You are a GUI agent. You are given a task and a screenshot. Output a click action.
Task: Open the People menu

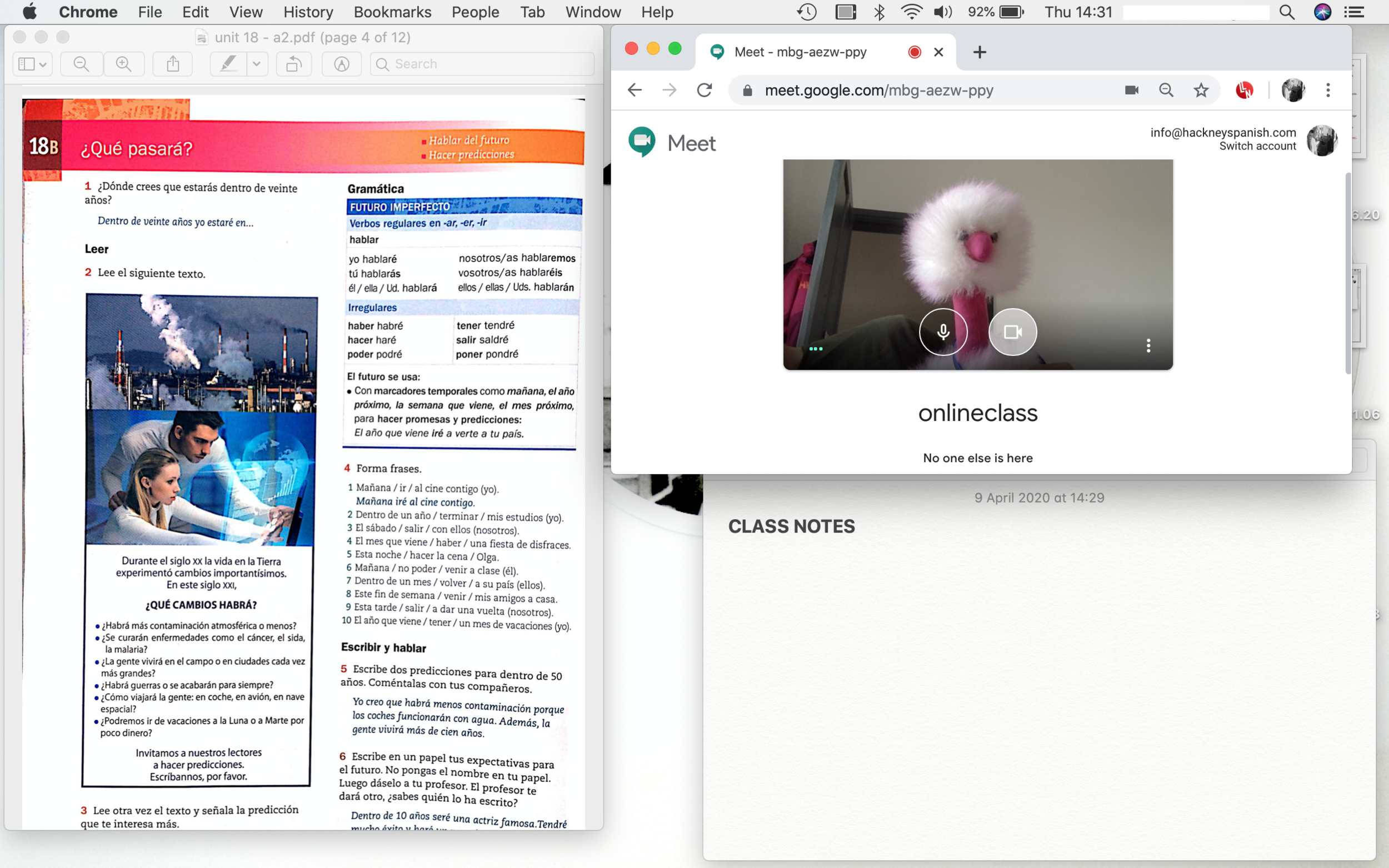point(475,12)
